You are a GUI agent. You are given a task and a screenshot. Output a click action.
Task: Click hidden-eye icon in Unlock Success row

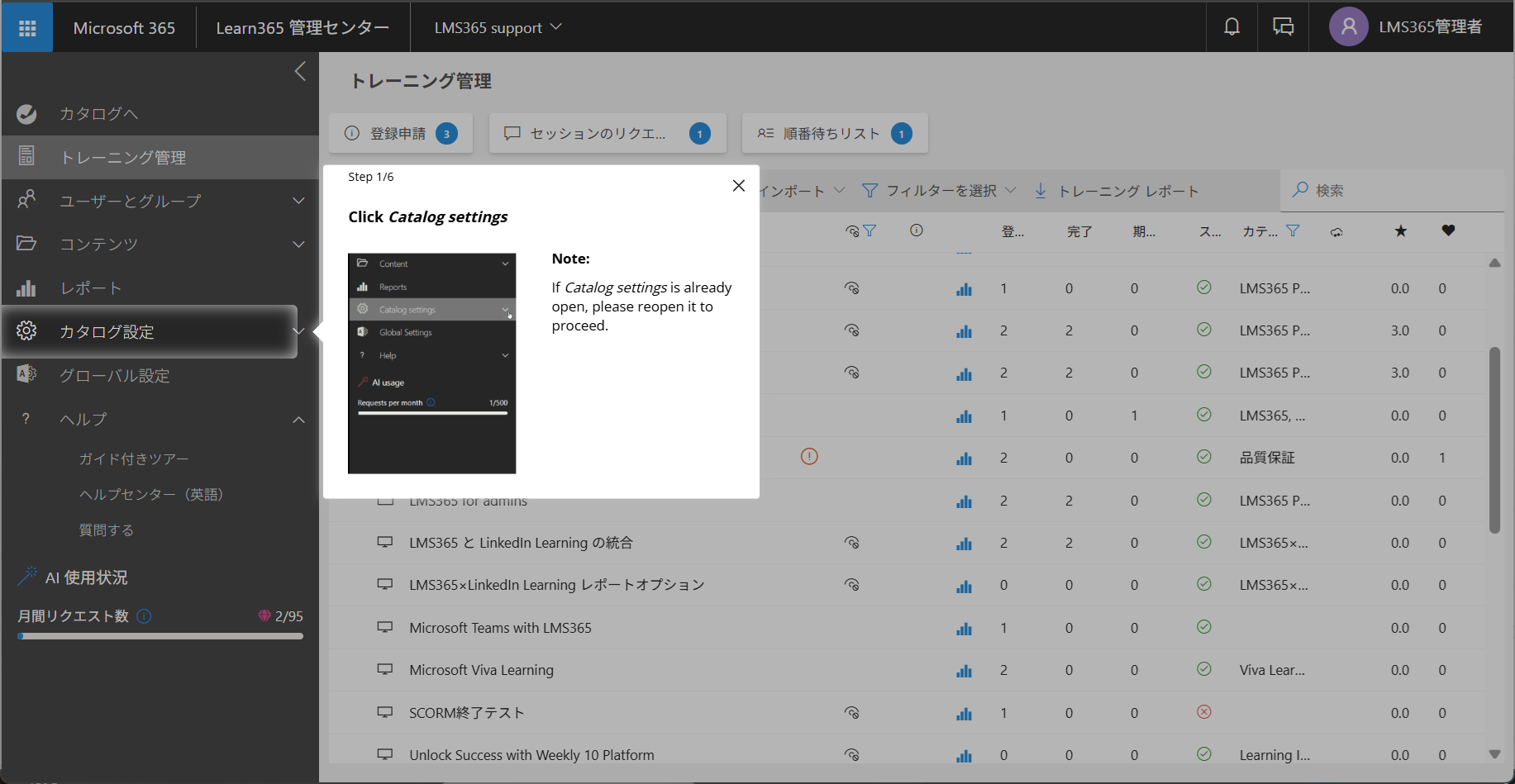(852, 754)
